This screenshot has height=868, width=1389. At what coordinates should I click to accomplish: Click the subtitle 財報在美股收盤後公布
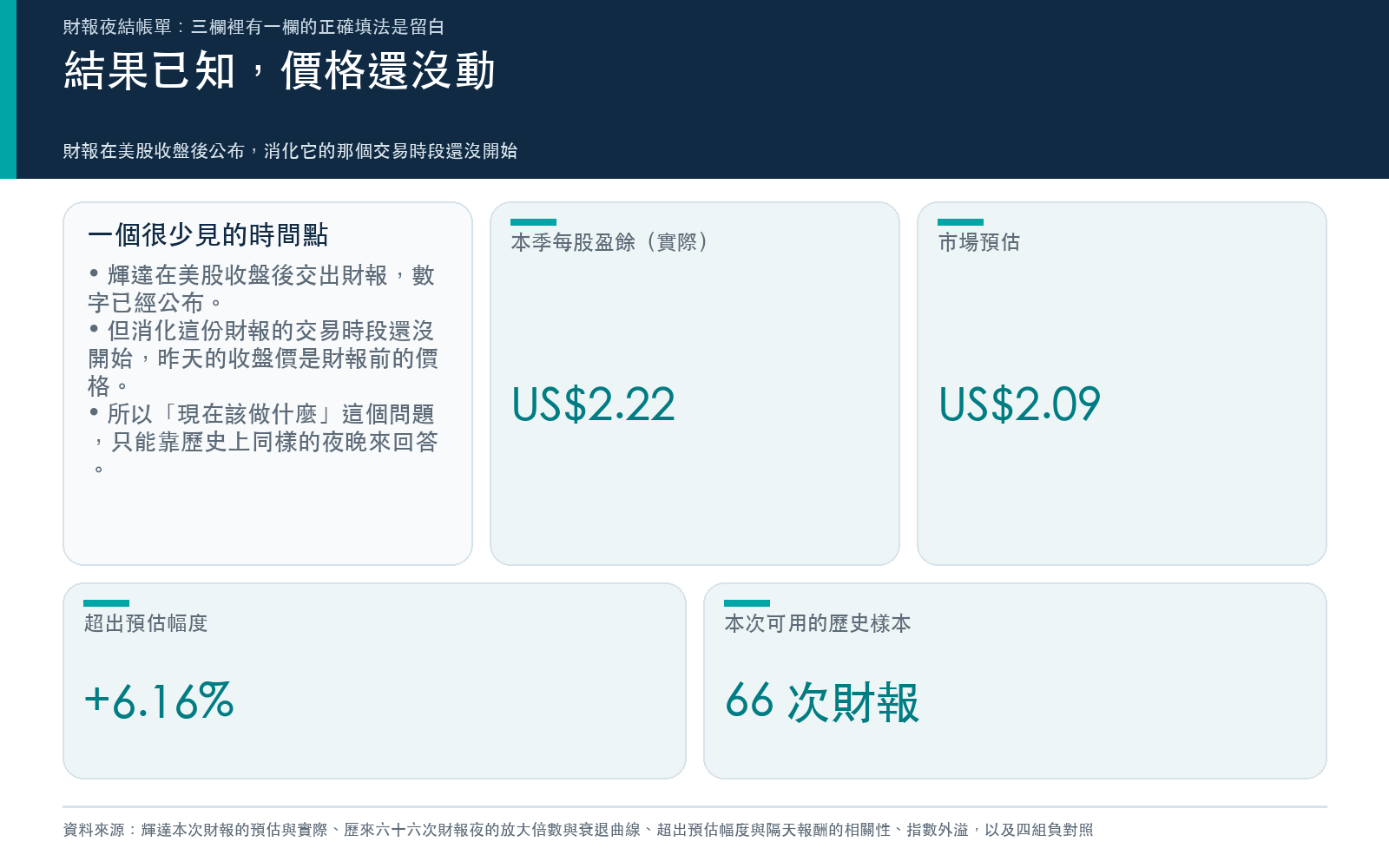[290, 151]
